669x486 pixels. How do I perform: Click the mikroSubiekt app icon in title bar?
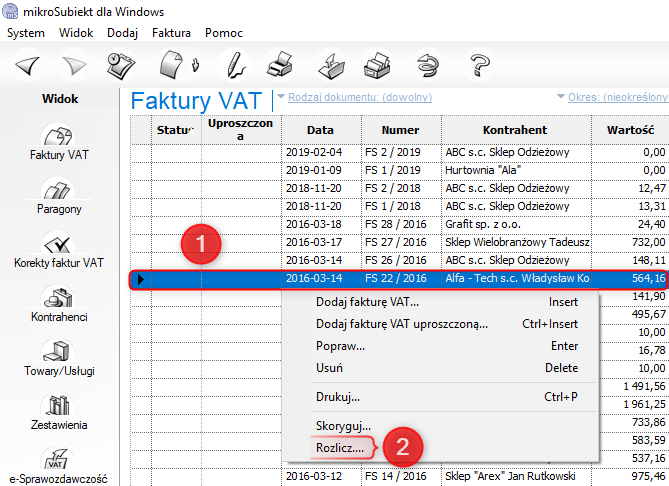[x=10, y=11]
